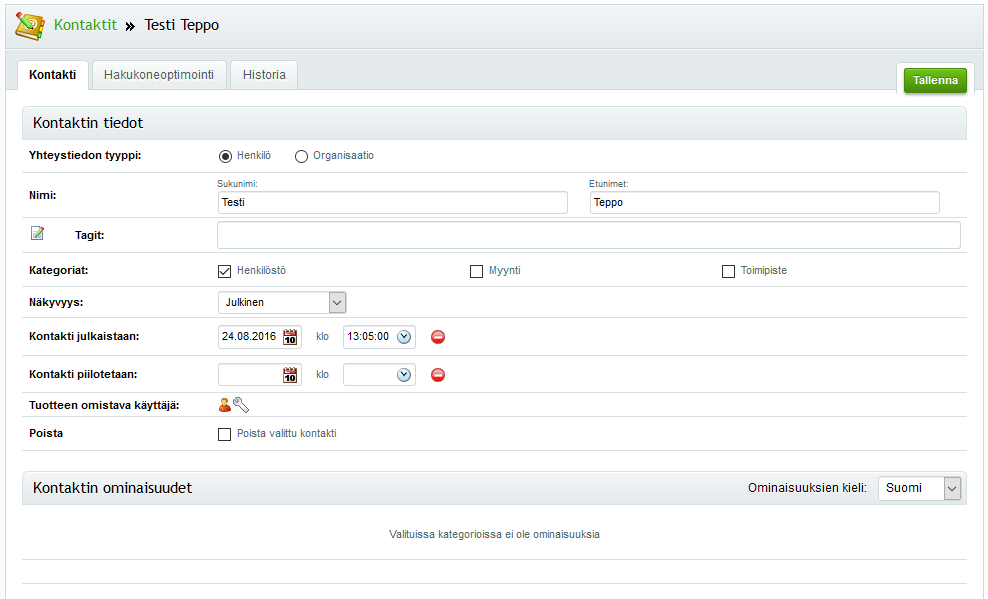Check the Myynti category checkbox
The width and height of the screenshot is (988, 599).
point(476,271)
